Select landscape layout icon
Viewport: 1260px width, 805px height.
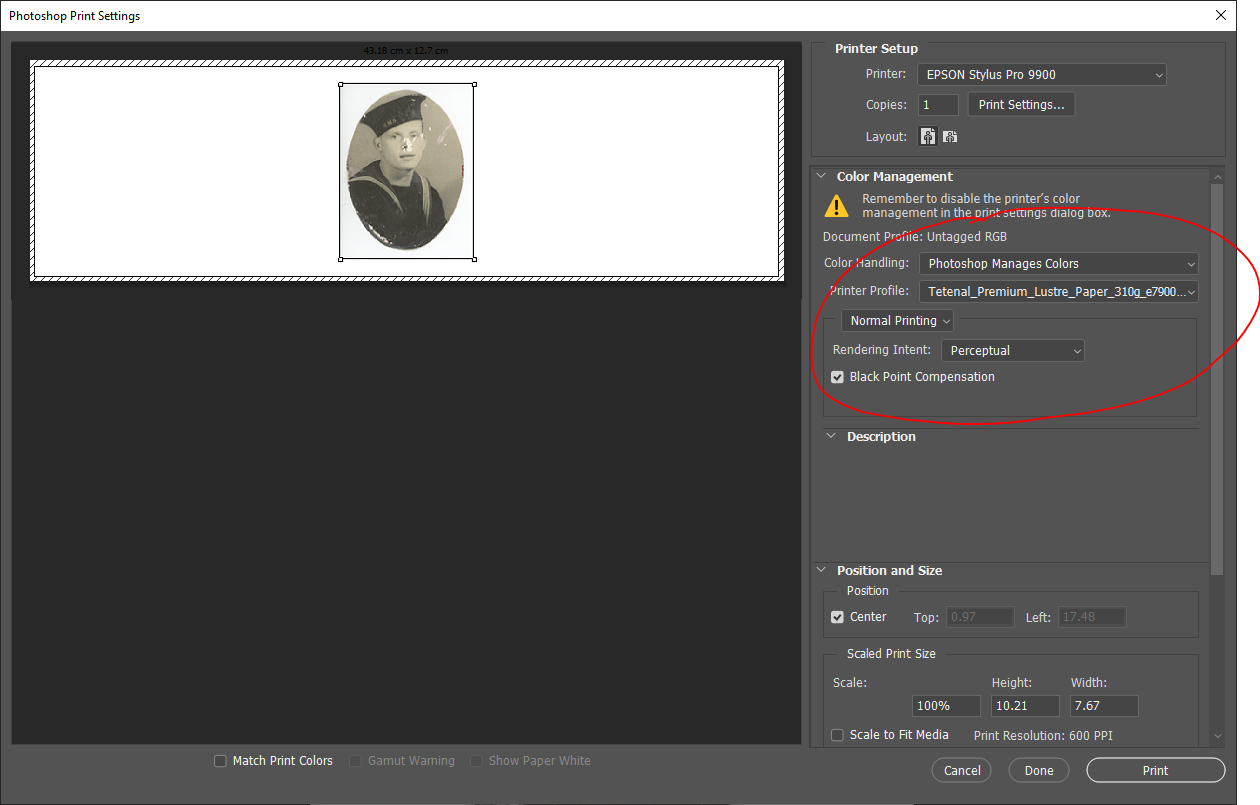point(950,137)
